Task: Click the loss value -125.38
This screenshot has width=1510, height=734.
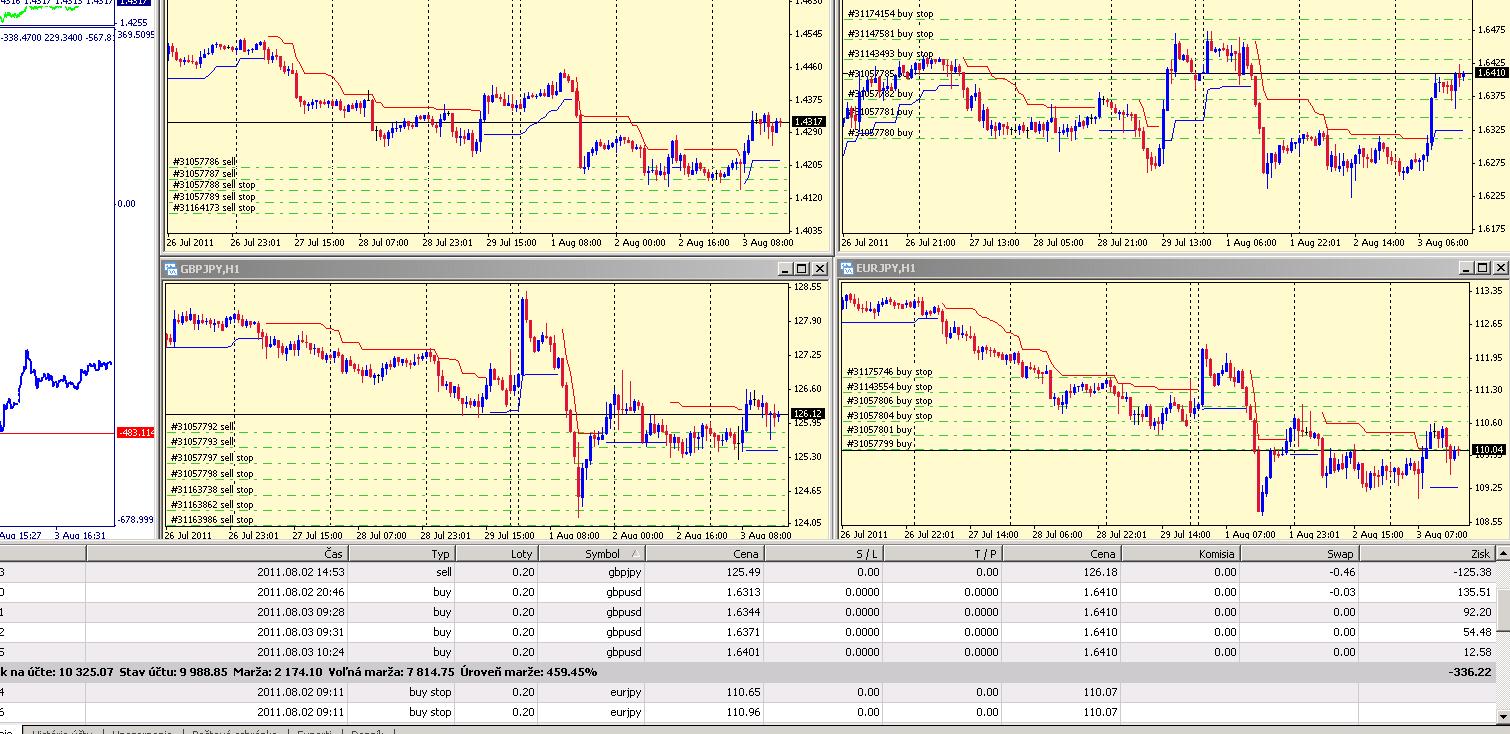Action: pyautogui.click(x=1470, y=572)
